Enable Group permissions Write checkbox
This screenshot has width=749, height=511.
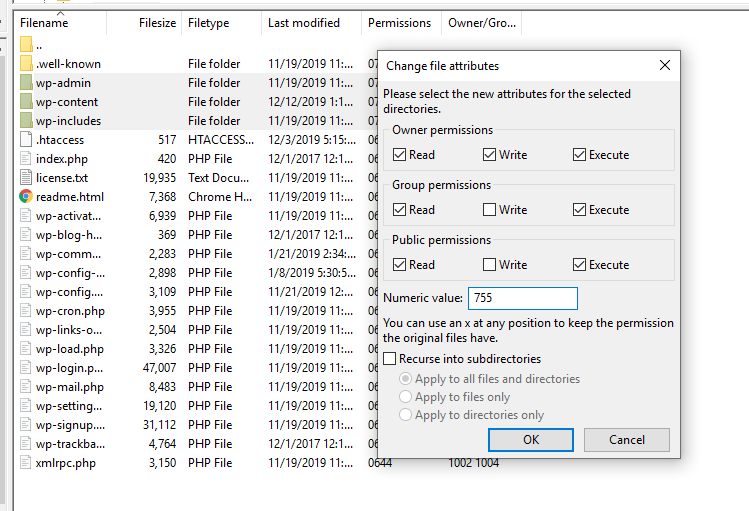coord(489,210)
